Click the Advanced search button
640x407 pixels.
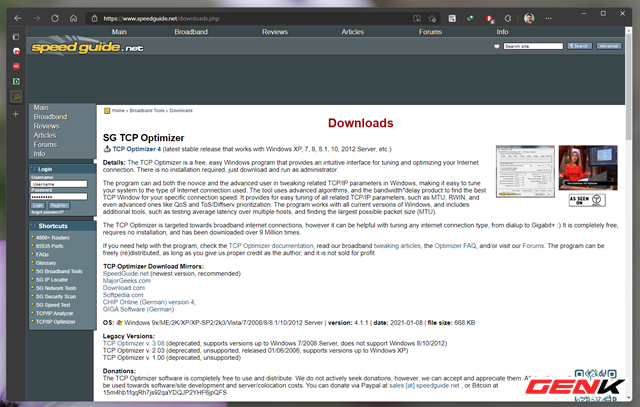tap(609, 46)
